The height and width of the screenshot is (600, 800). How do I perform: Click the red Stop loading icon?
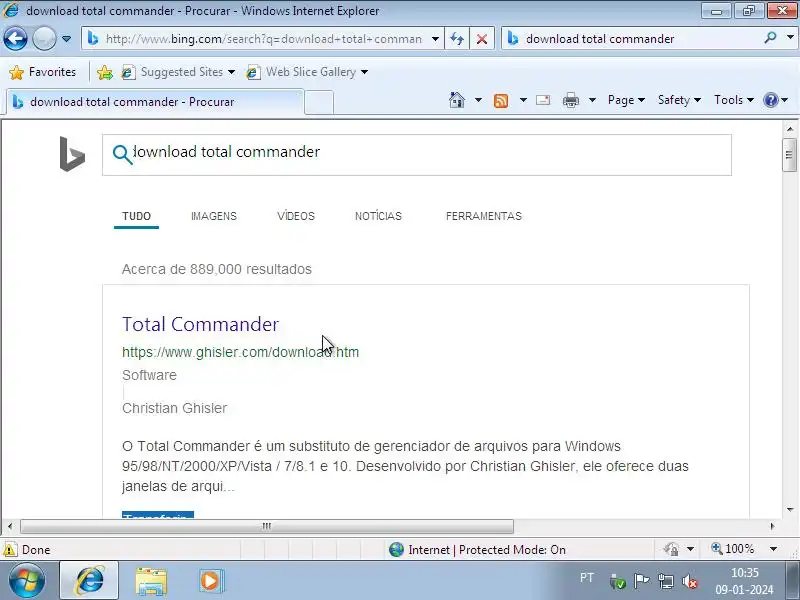pyautogui.click(x=482, y=39)
